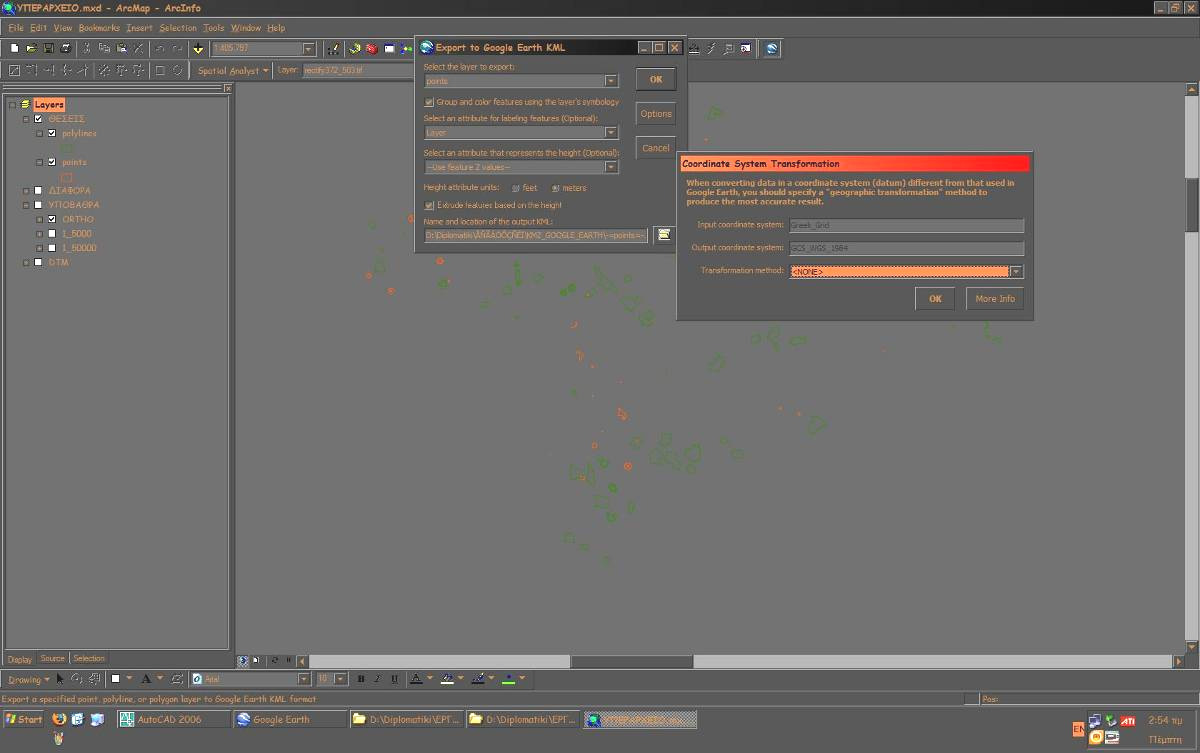Toggle group and color features by symbology
This screenshot has width=1200, height=753.
pyautogui.click(x=429, y=102)
